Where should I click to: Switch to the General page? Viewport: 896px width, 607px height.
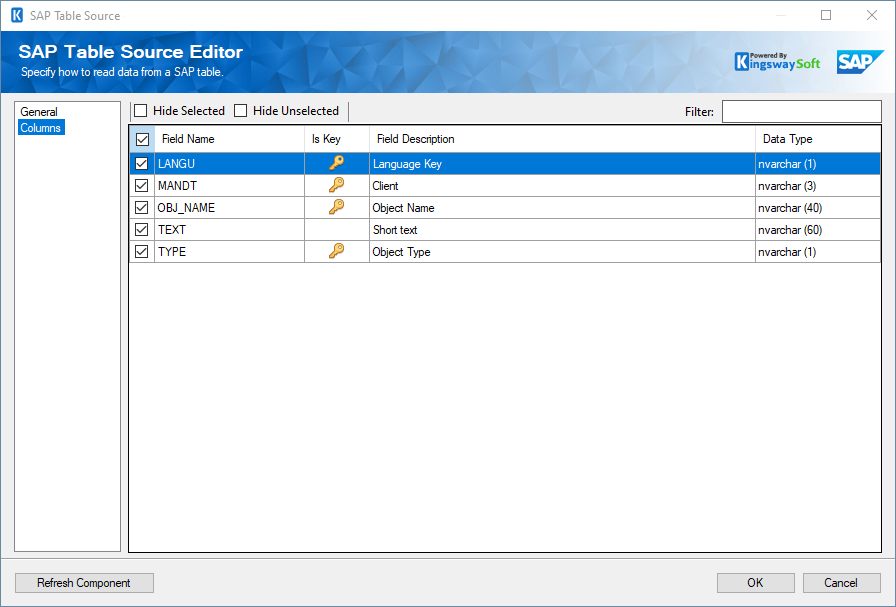(x=39, y=111)
